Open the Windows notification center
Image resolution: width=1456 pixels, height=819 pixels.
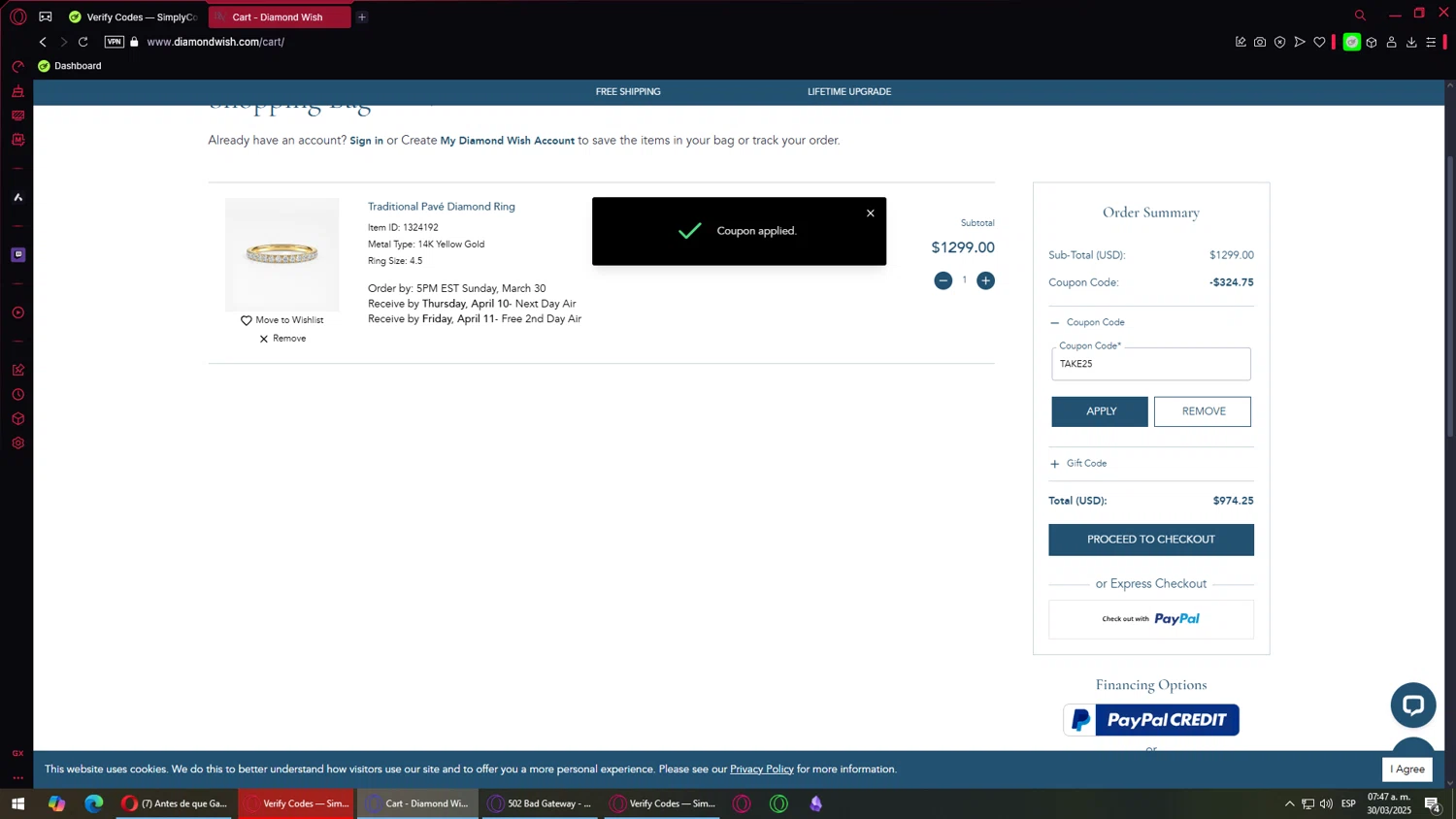click(x=1432, y=803)
